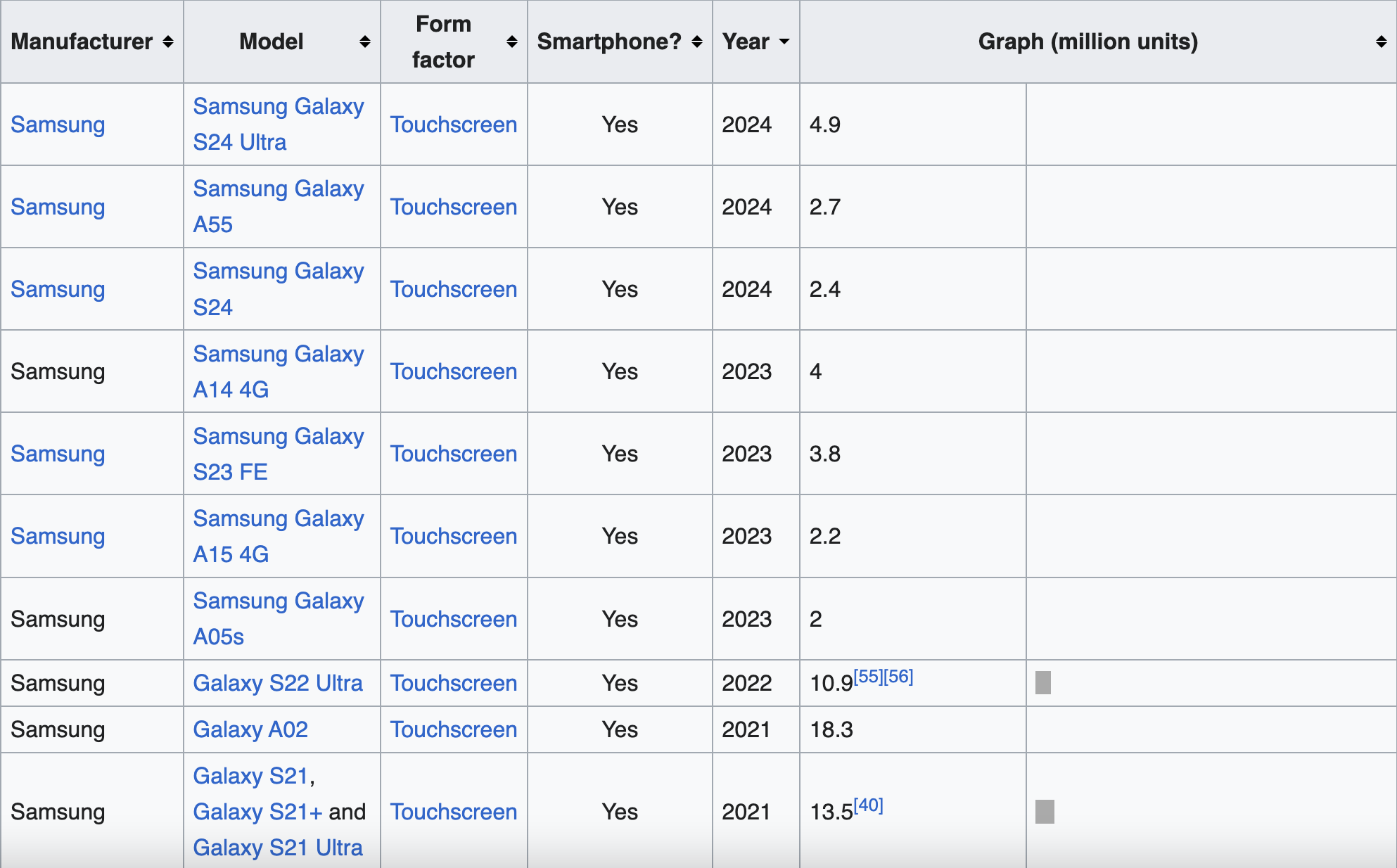Click the Galaxy S21 row gray bar
The image size is (1397, 868).
pyautogui.click(x=1045, y=812)
